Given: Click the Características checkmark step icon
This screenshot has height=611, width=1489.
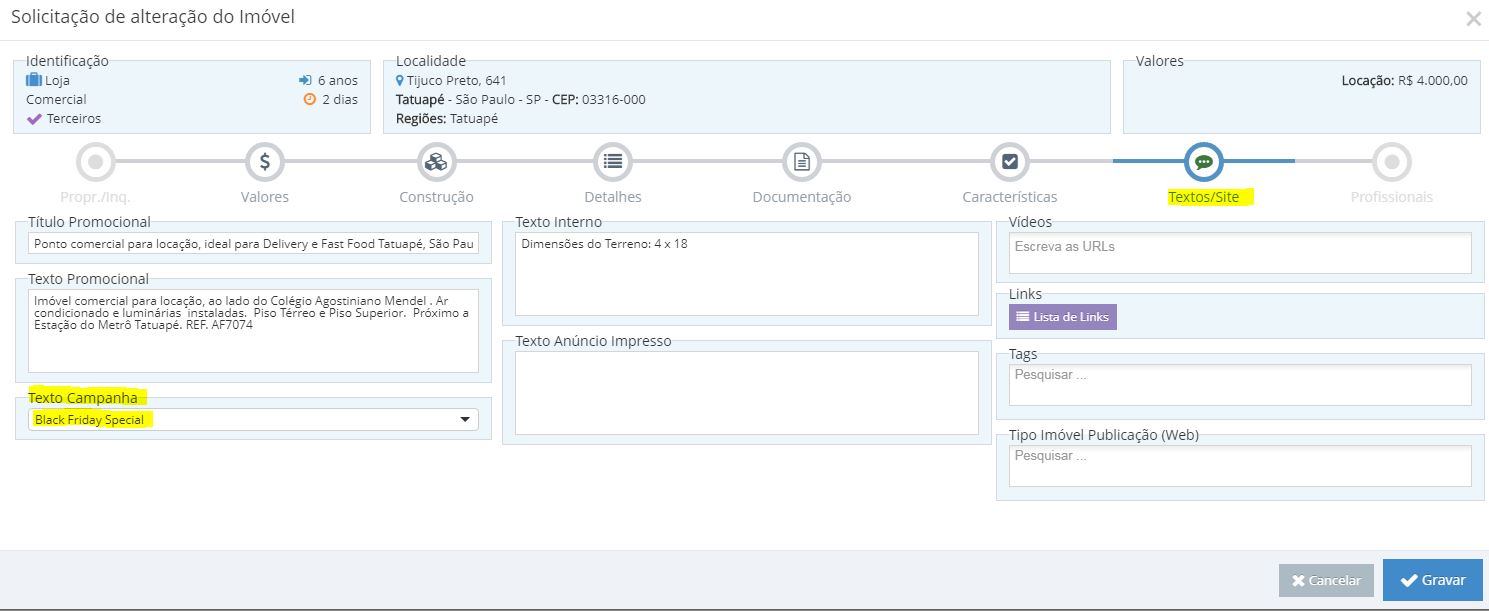Looking at the screenshot, I should (x=1009, y=161).
